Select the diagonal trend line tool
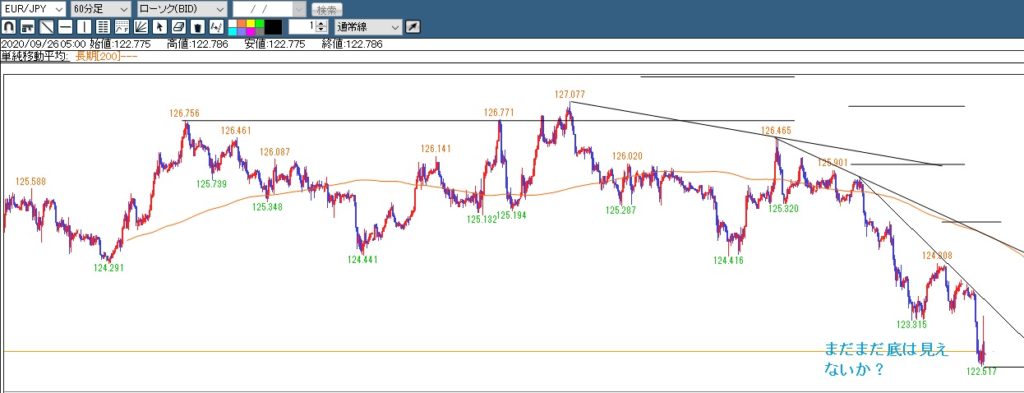The image size is (1024, 393). pyautogui.click(x=46, y=27)
